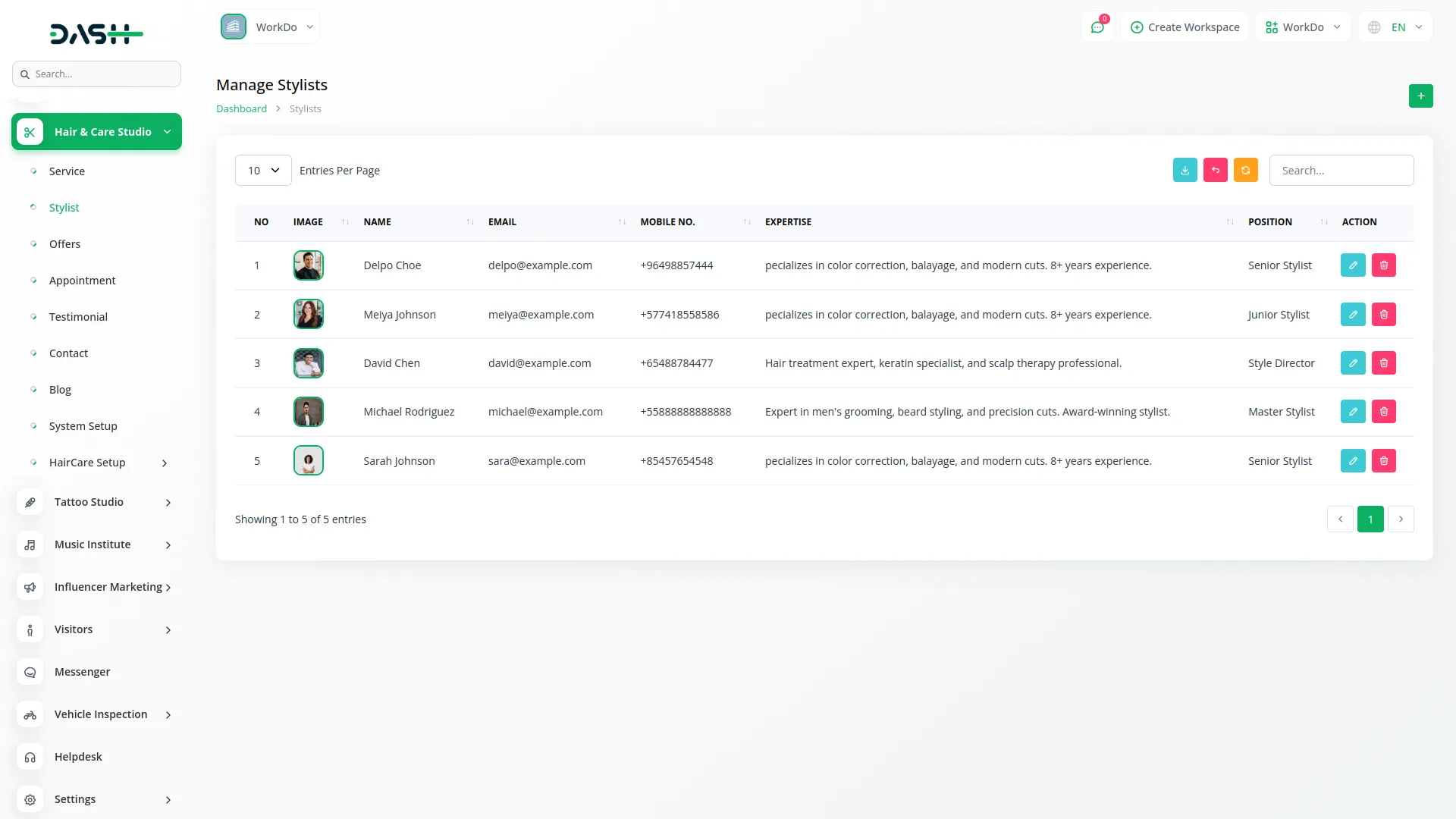Delete Sarah Johnson's stylist record

[1383, 461]
